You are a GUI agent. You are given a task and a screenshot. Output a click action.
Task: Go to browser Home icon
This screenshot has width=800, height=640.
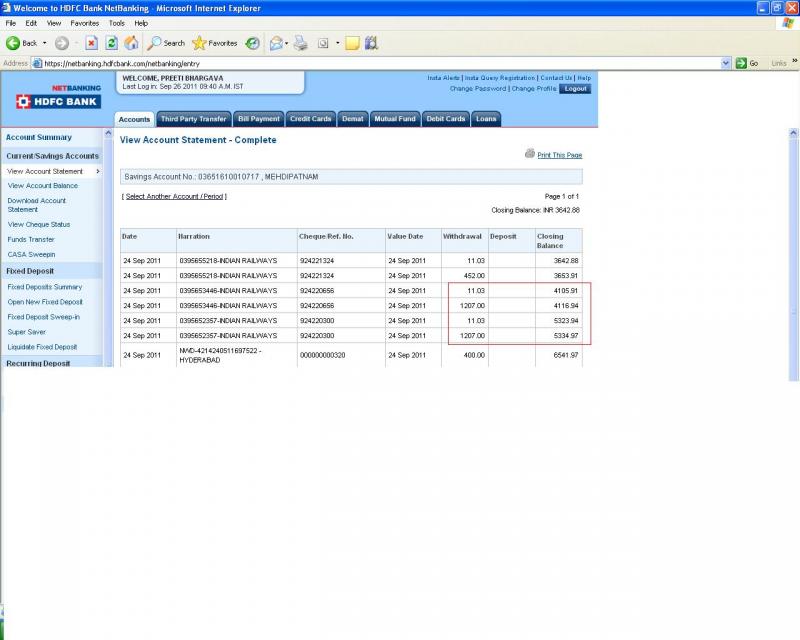(131, 43)
